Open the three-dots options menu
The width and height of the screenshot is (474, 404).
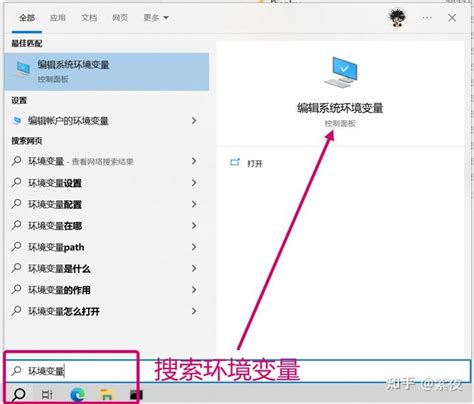point(427,18)
